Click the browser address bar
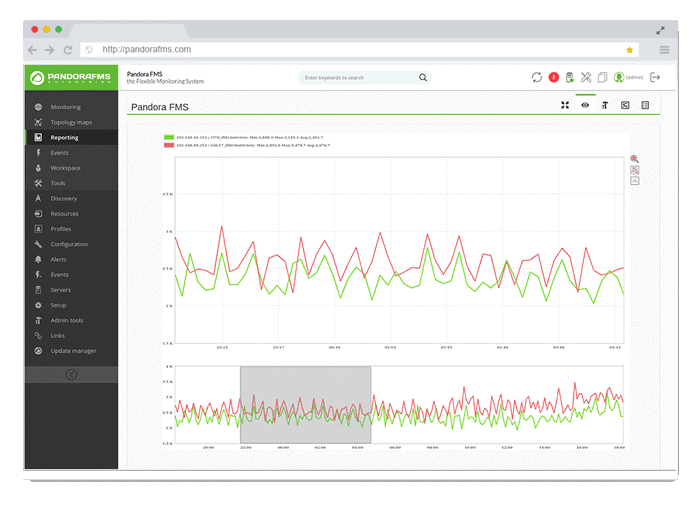 pos(359,50)
